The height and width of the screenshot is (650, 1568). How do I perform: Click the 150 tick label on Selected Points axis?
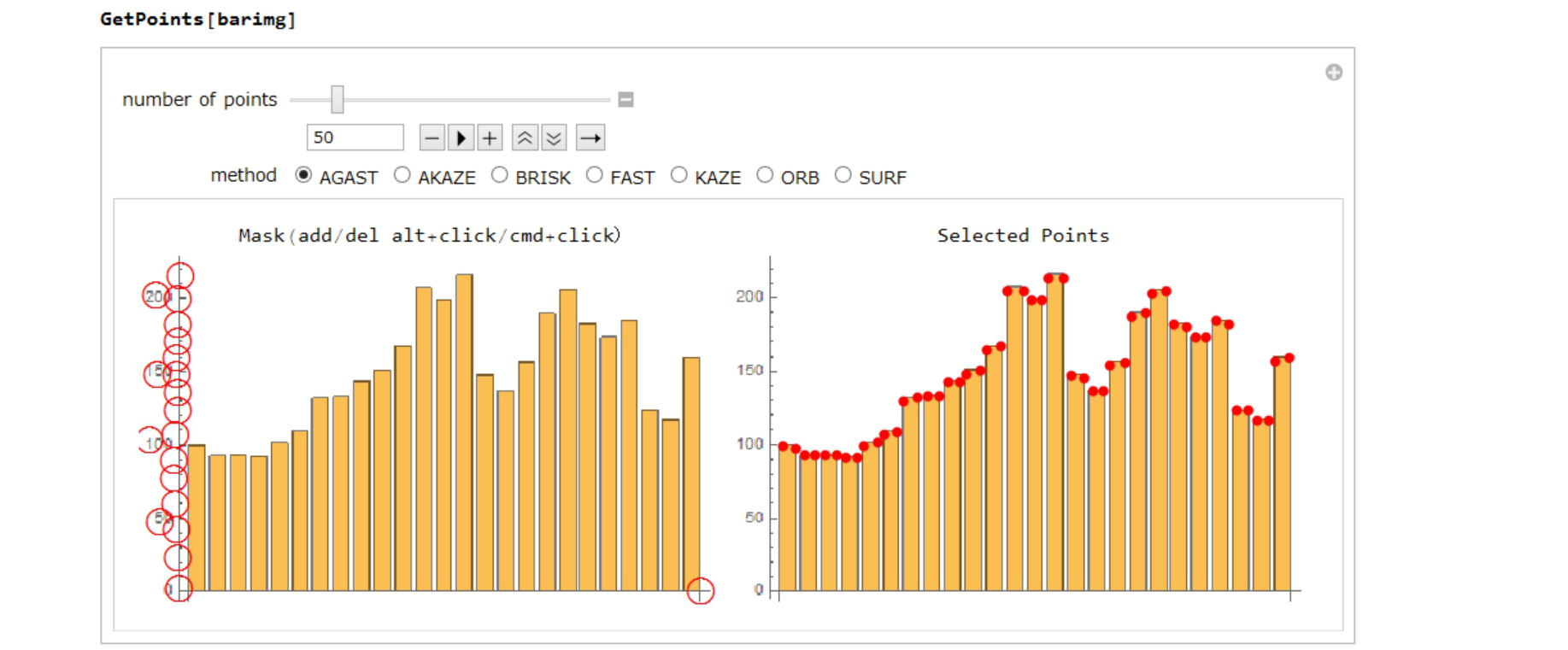point(749,370)
